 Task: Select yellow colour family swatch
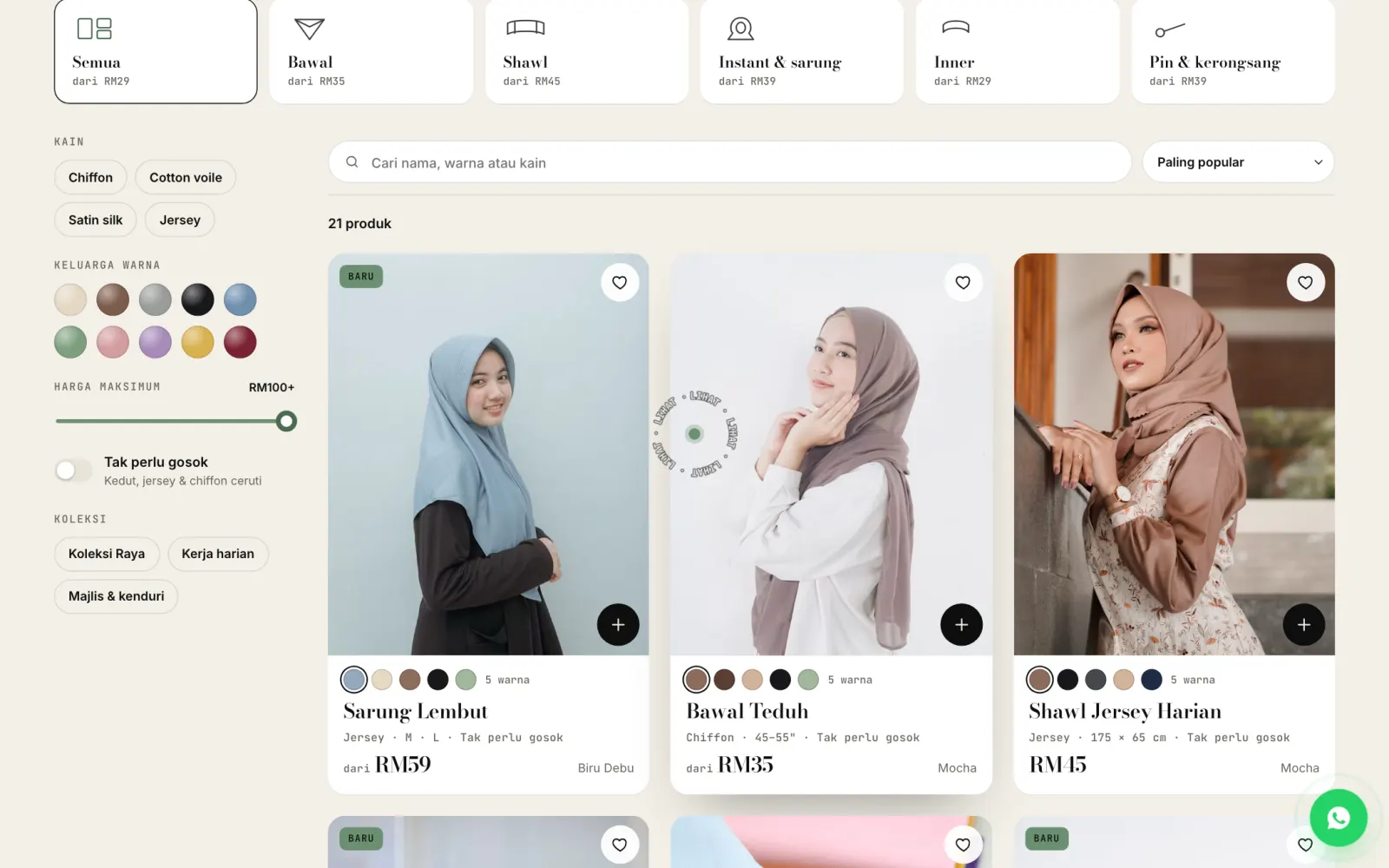point(198,342)
